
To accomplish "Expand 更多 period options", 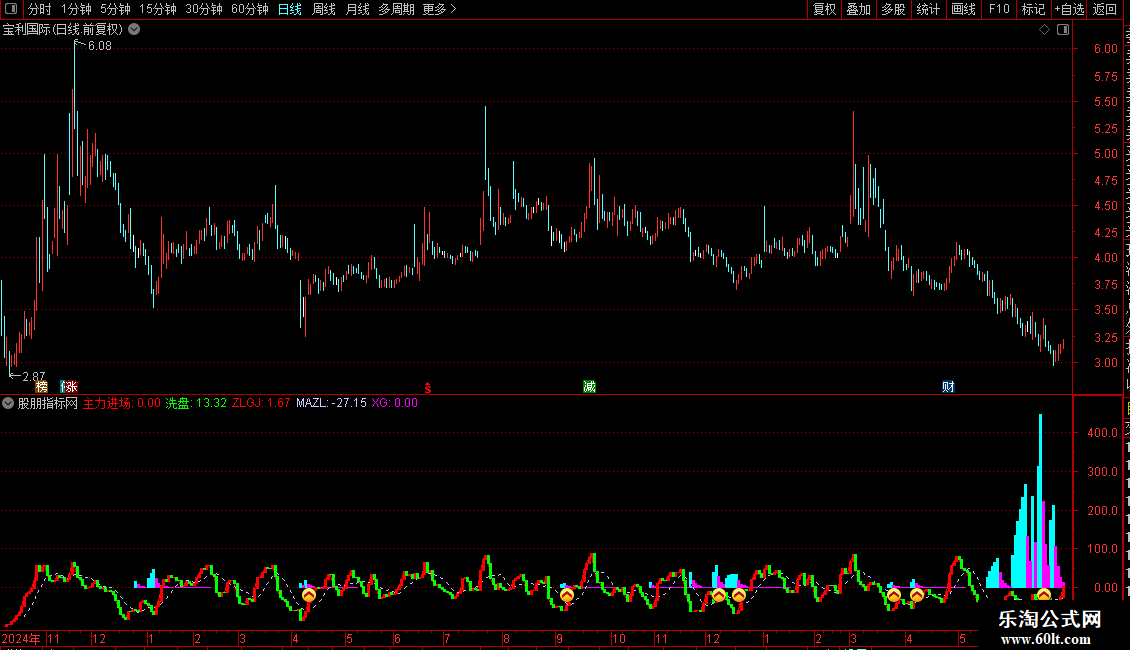I will [x=440, y=9].
